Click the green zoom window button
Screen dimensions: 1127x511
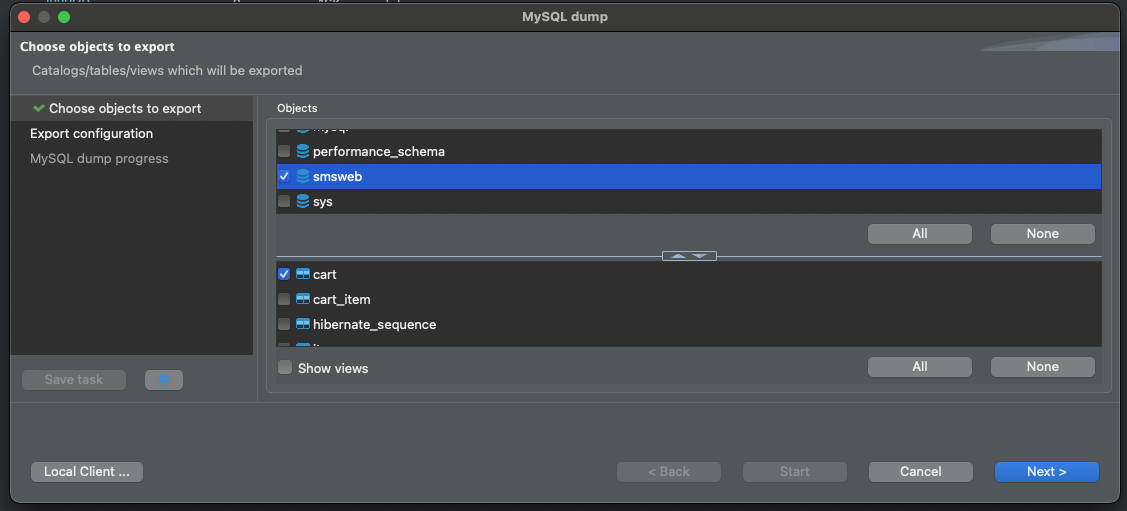[64, 17]
